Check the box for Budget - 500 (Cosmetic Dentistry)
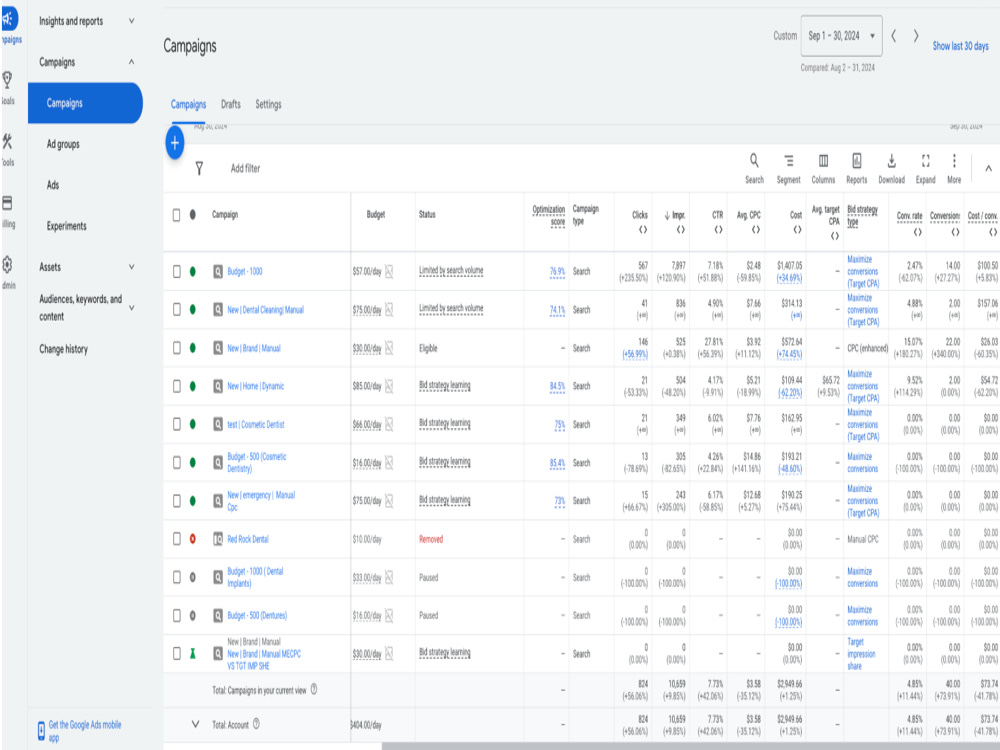The height and width of the screenshot is (750, 1000). (x=177, y=462)
